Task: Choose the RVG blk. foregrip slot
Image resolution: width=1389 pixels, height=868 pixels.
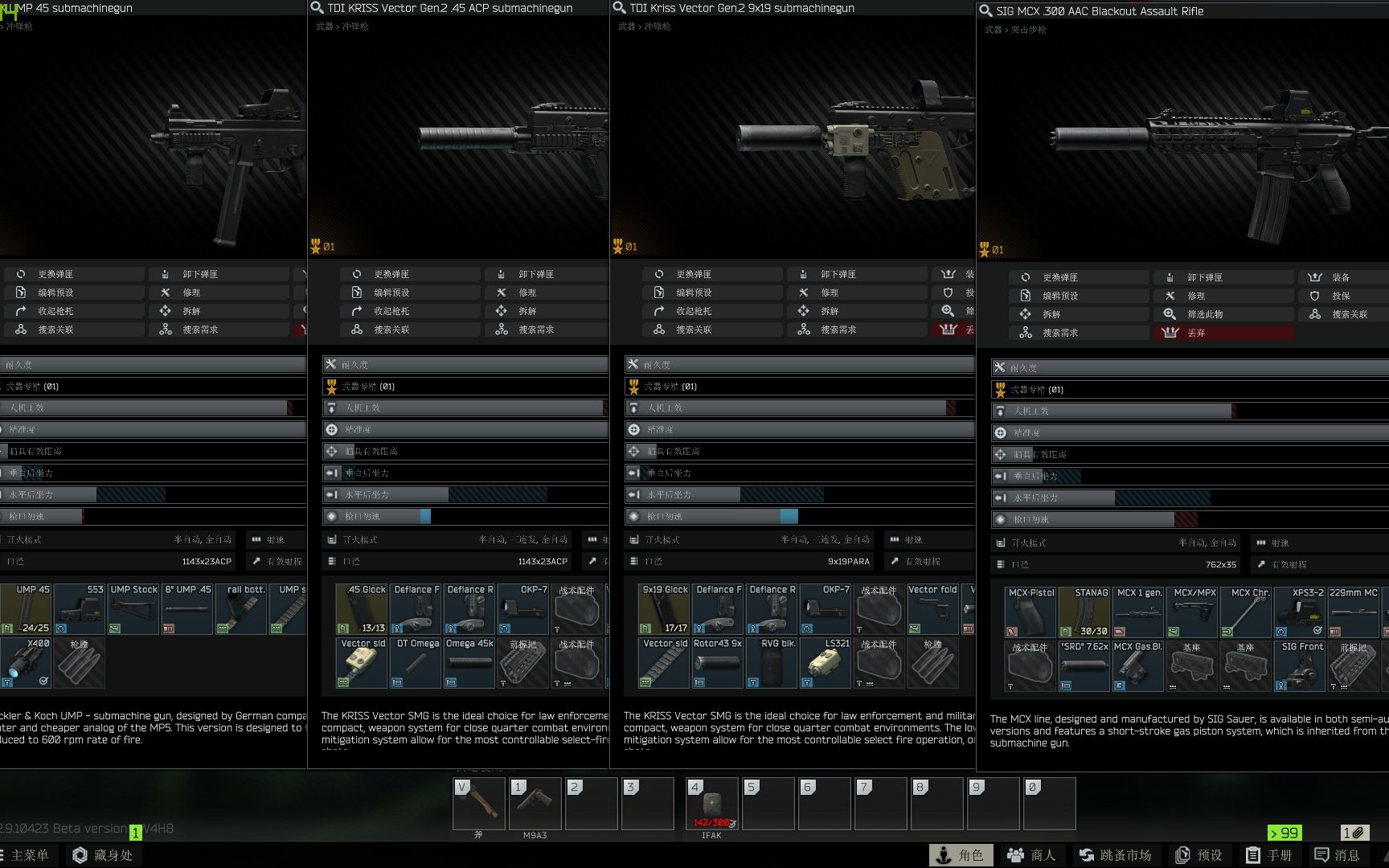Action: click(x=772, y=662)
